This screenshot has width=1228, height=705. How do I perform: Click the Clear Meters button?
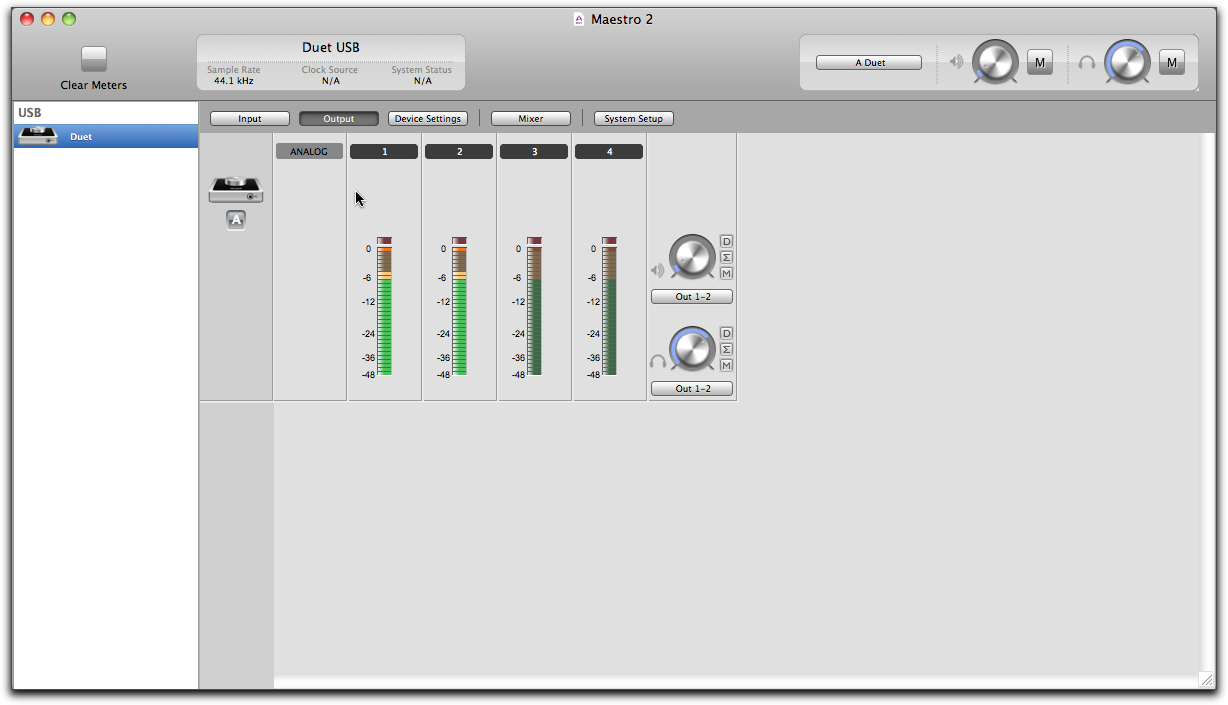(x=94, y=59)
